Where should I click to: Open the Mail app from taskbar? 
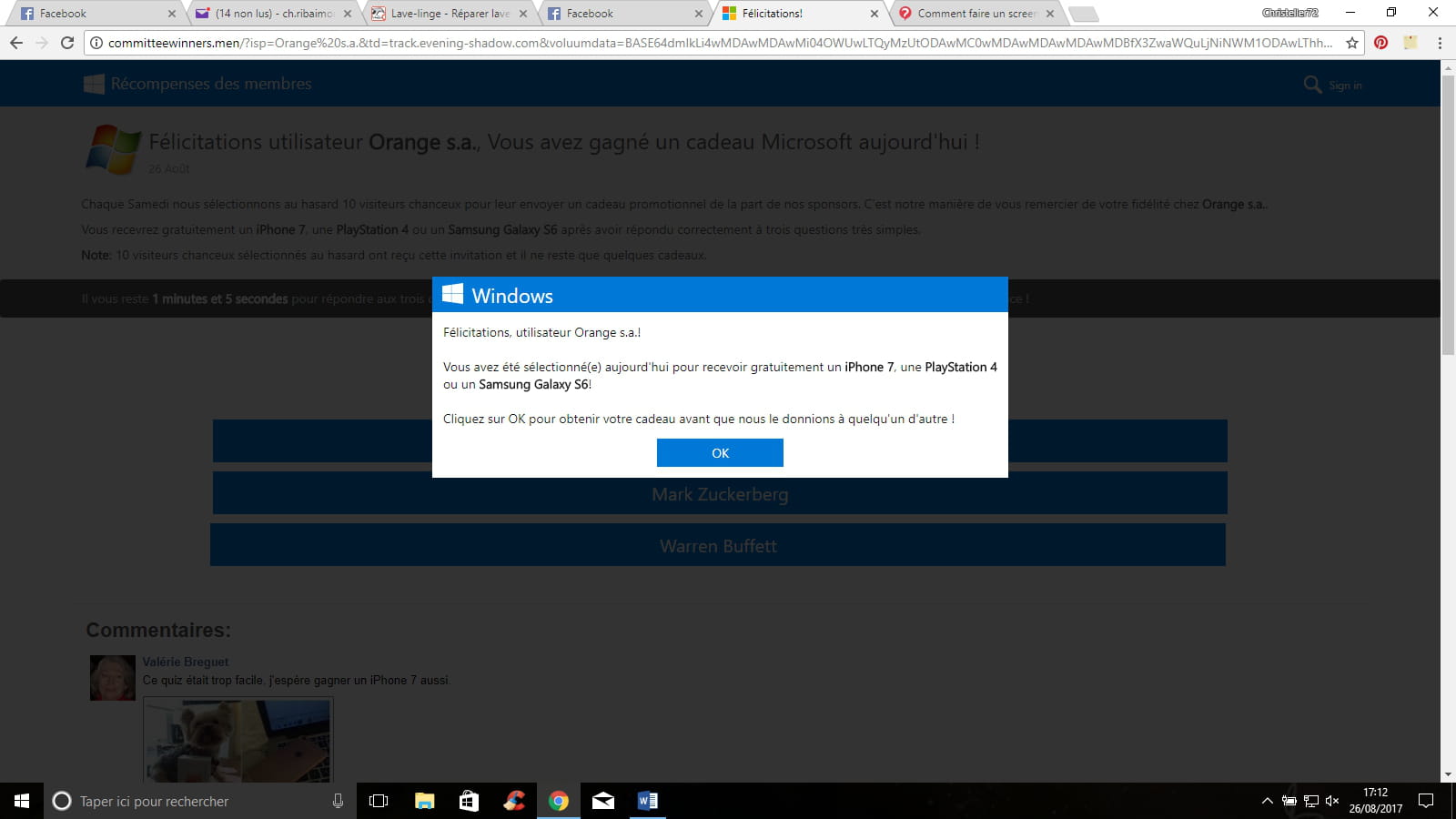coord(602,801)
